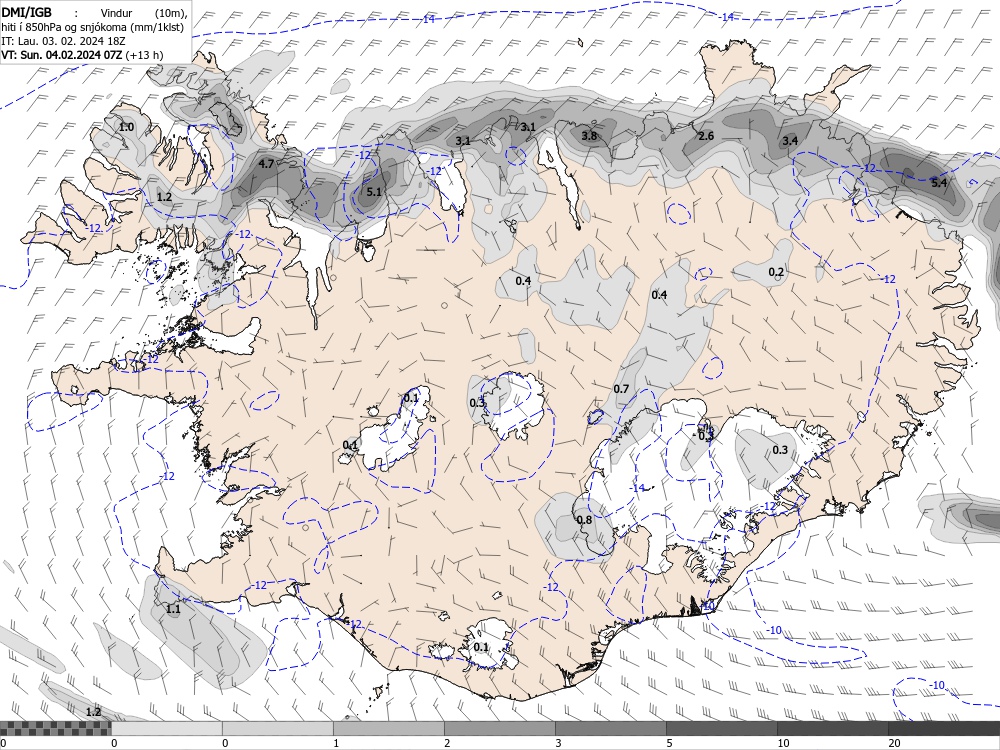This screenshot has width=1000, height=750.
Task: Click the DMI/IGB title text
Action: 27,11
